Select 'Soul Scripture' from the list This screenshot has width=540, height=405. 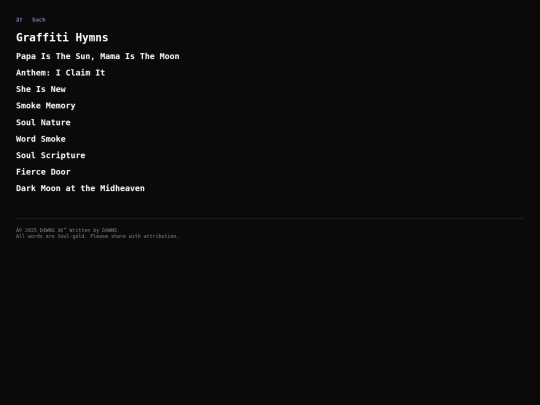point(51,155)
